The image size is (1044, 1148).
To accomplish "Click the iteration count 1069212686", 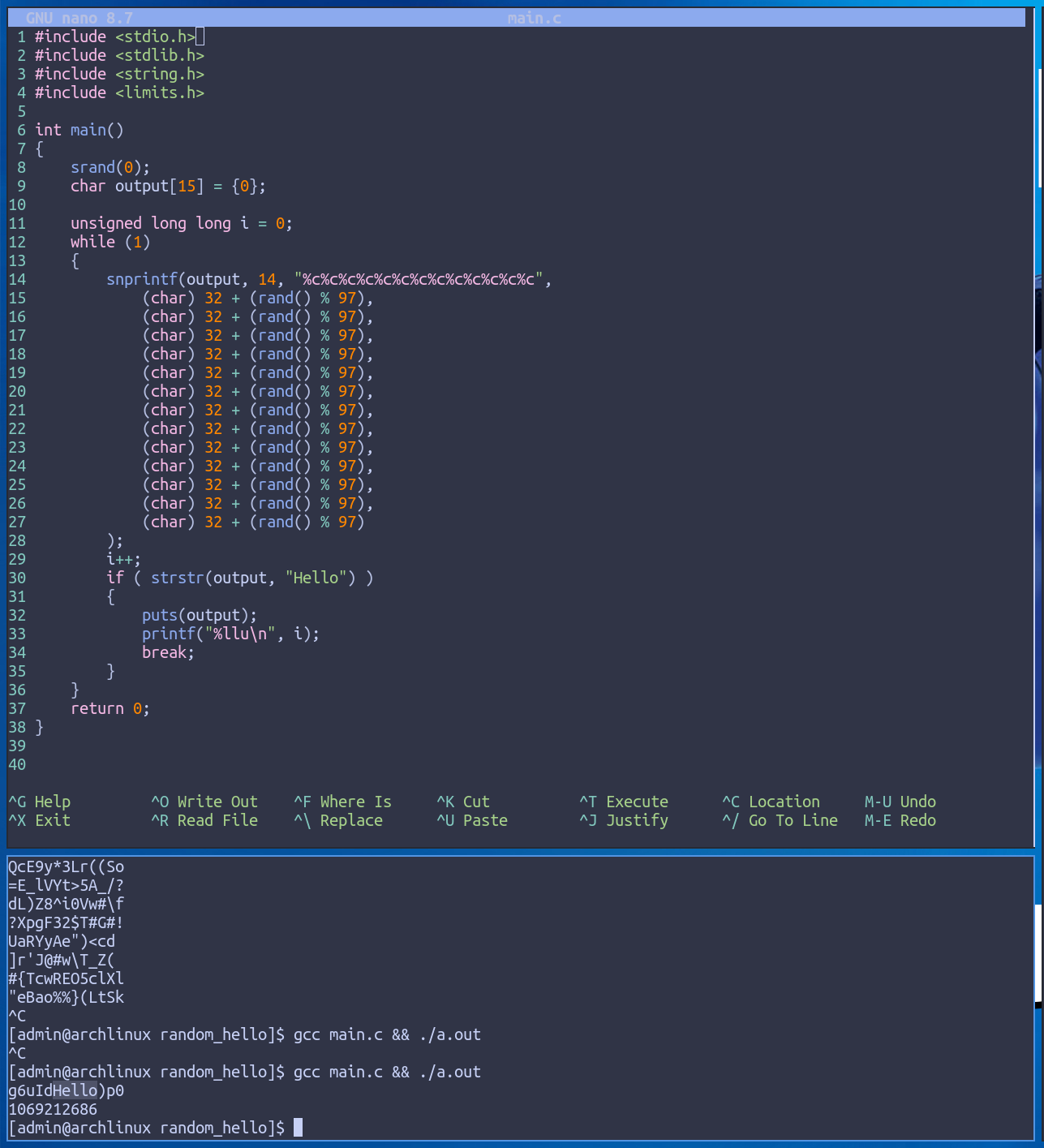I will [53, 1109].
